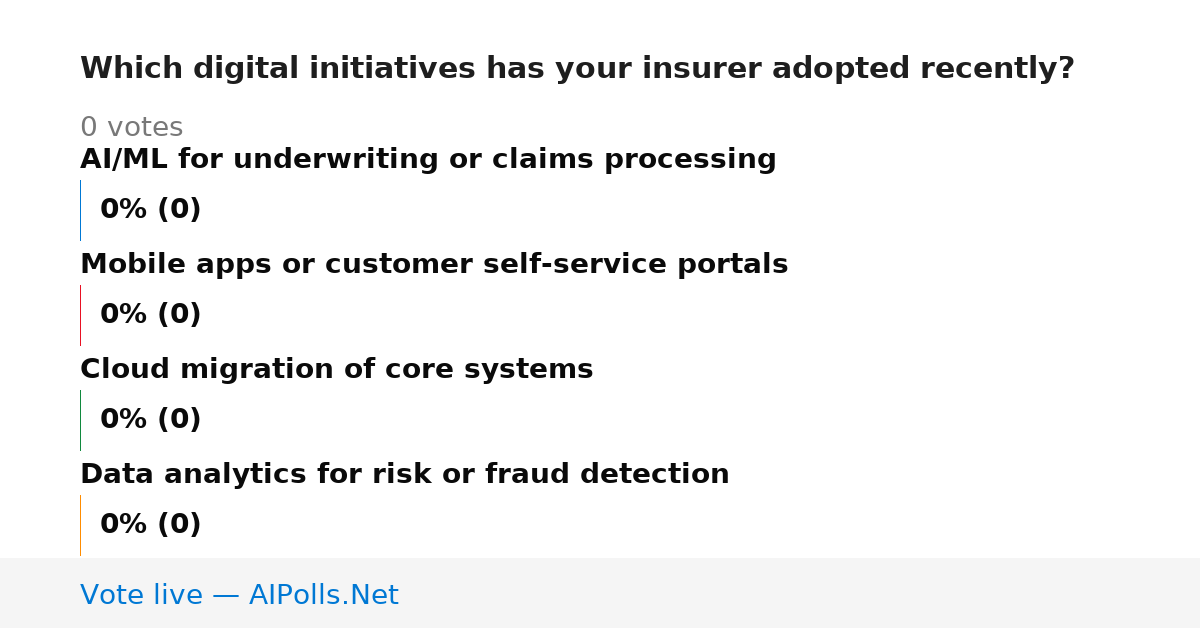Click the 0% (0) result under Cloud migration
The image size is (1200, 628).
(x=151, y=420)
